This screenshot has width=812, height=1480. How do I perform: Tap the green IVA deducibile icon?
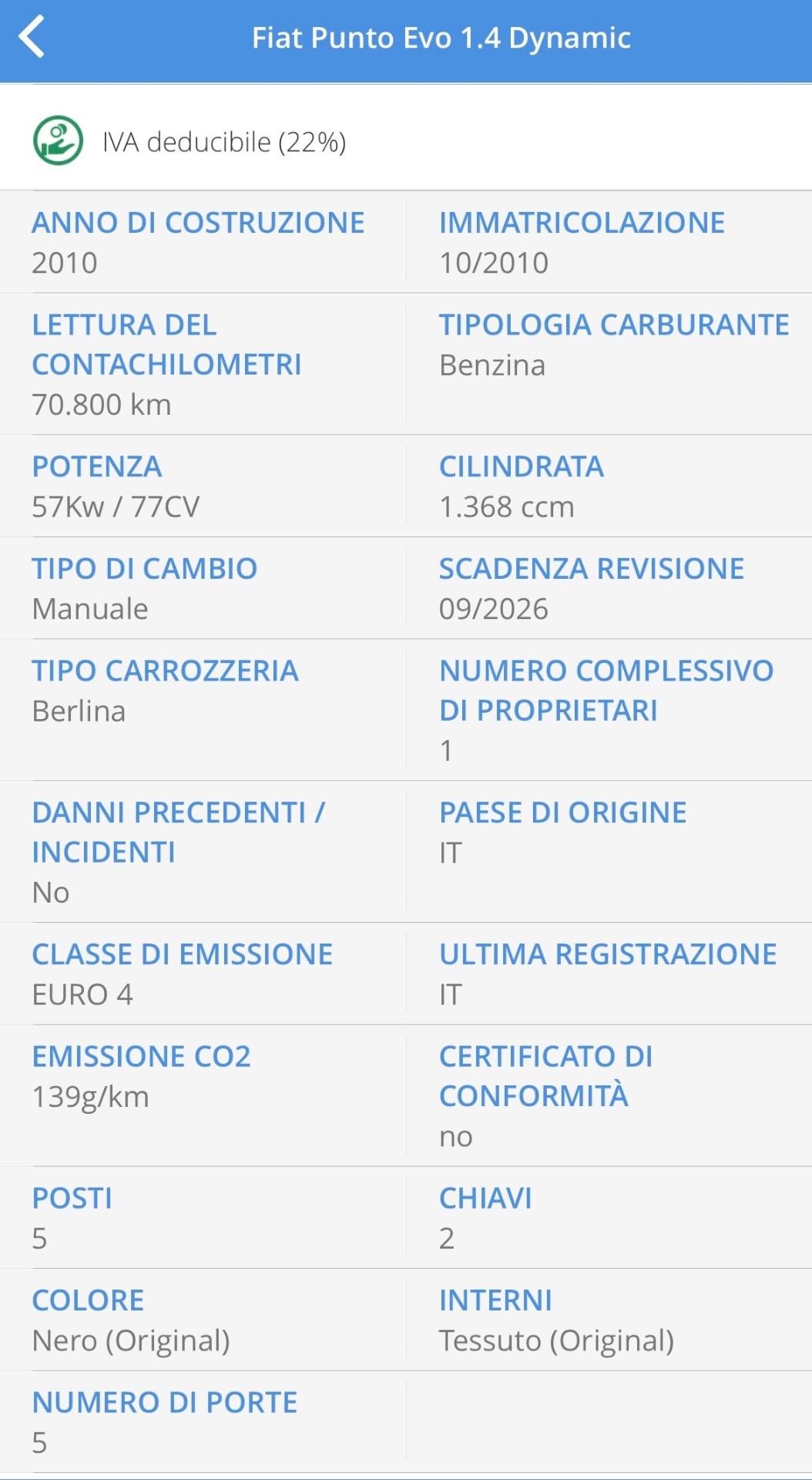click(57, 142)
